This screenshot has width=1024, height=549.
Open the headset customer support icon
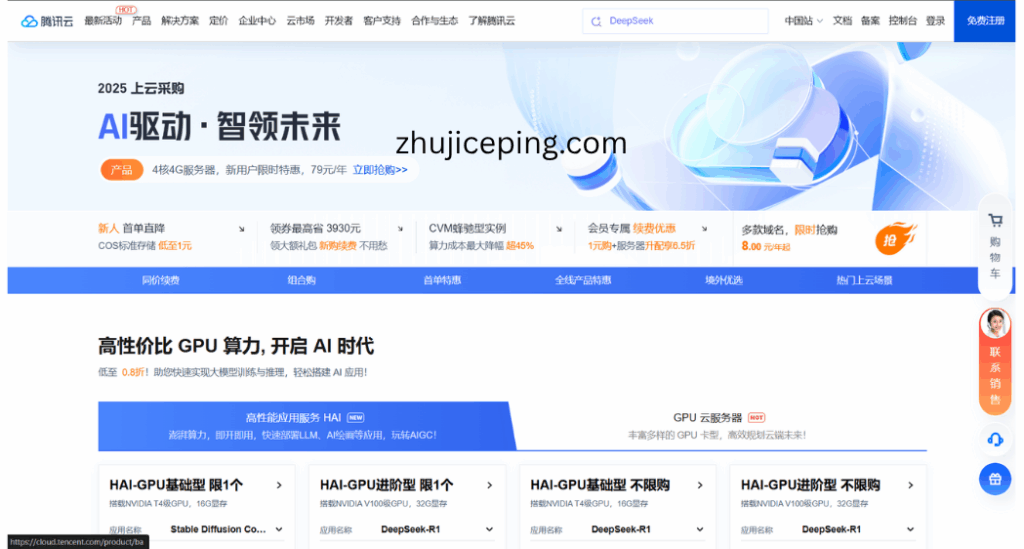[x=995, y=439]
